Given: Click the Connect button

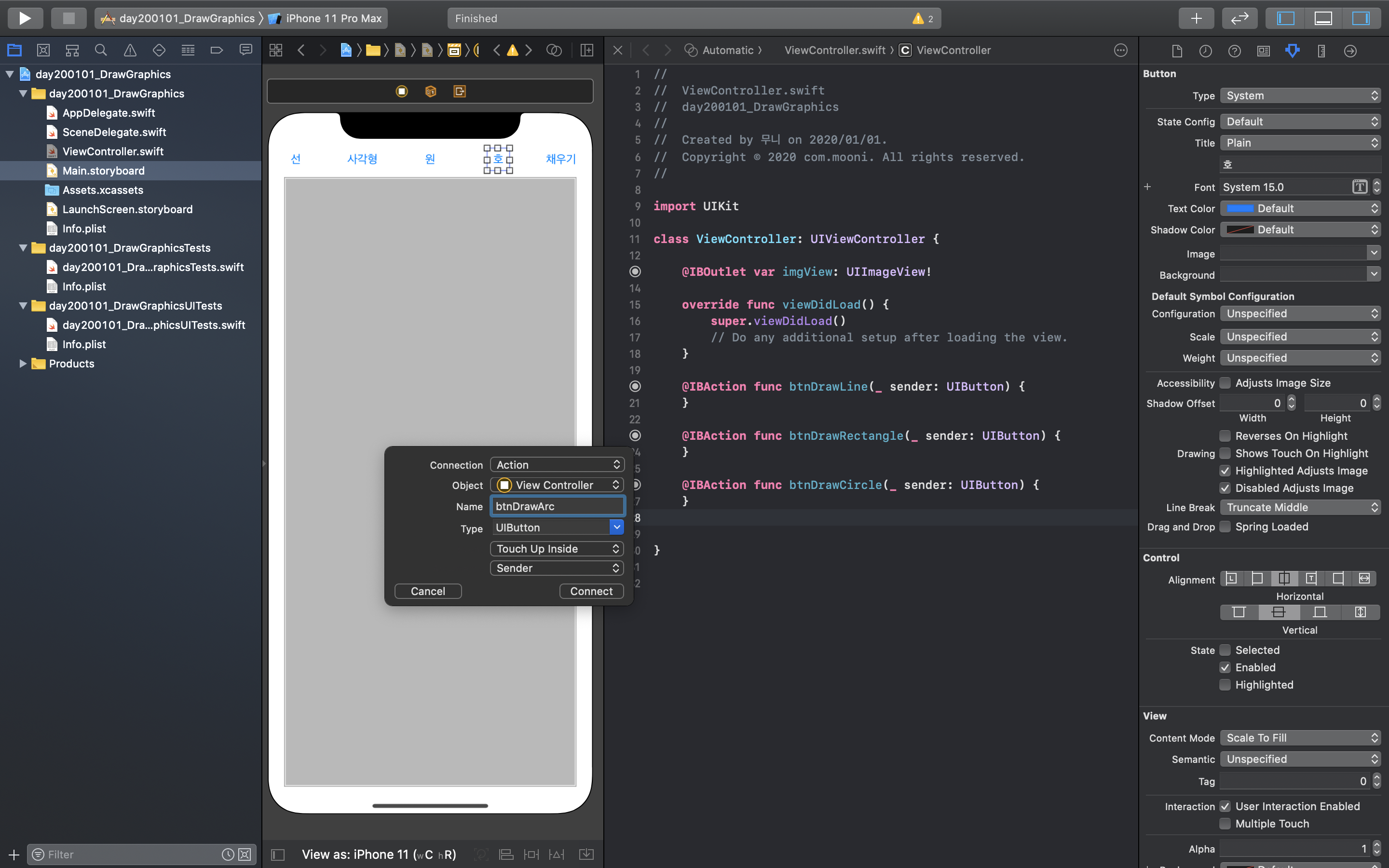Looking at the screenshot, I should tap(591, 591).
